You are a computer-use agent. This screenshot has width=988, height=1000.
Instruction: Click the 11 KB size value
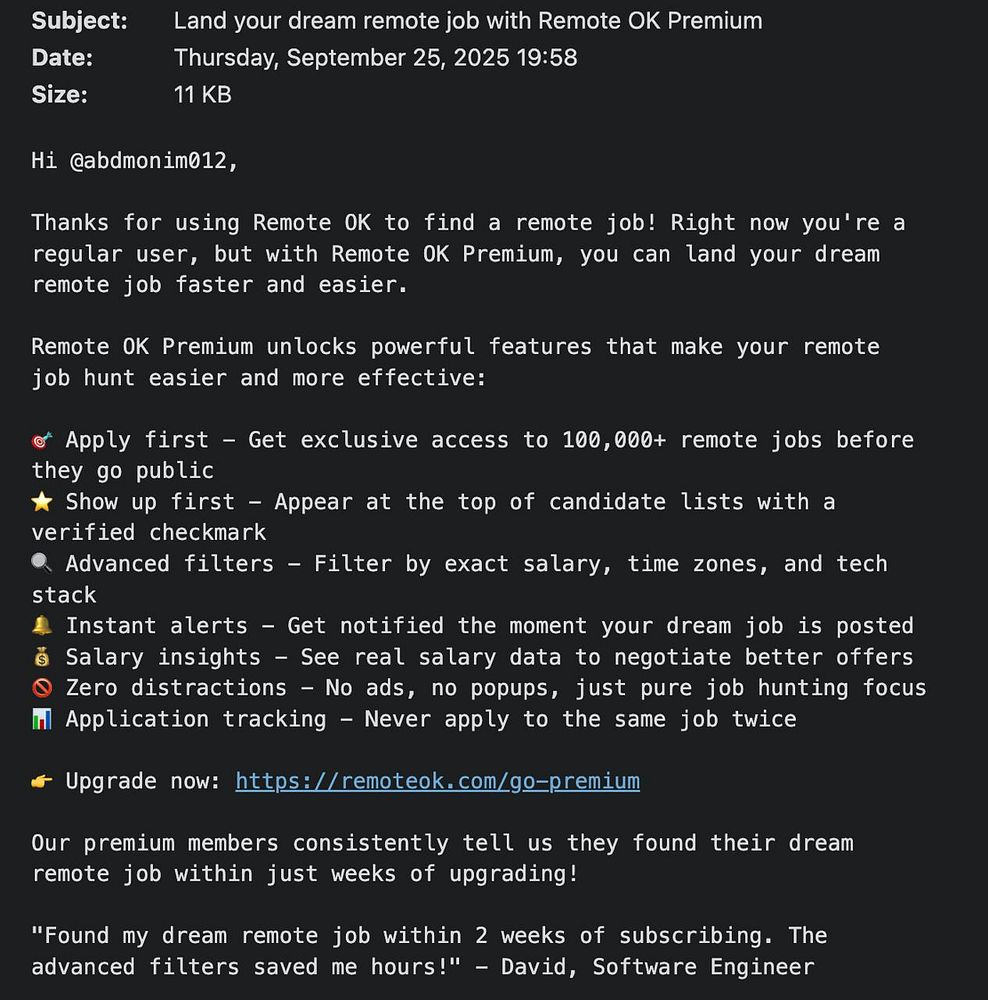(x=202, y=94)
